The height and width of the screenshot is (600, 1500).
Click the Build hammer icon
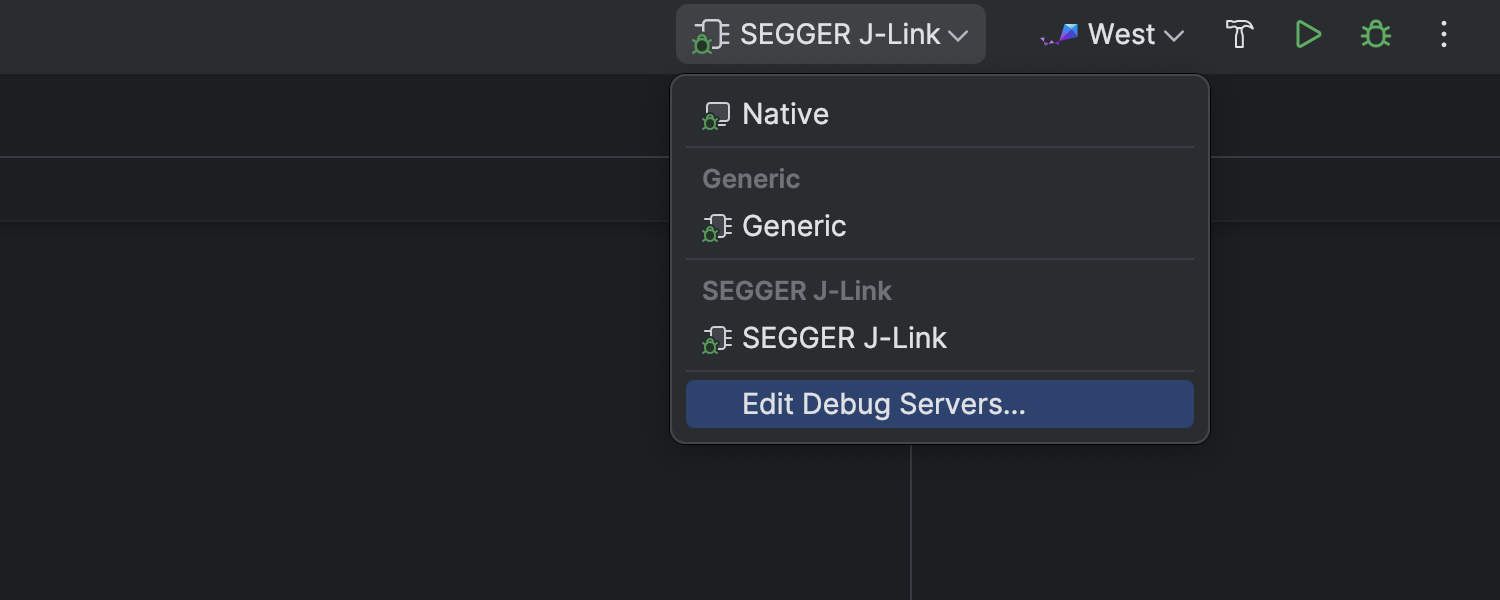point(1240,35)
